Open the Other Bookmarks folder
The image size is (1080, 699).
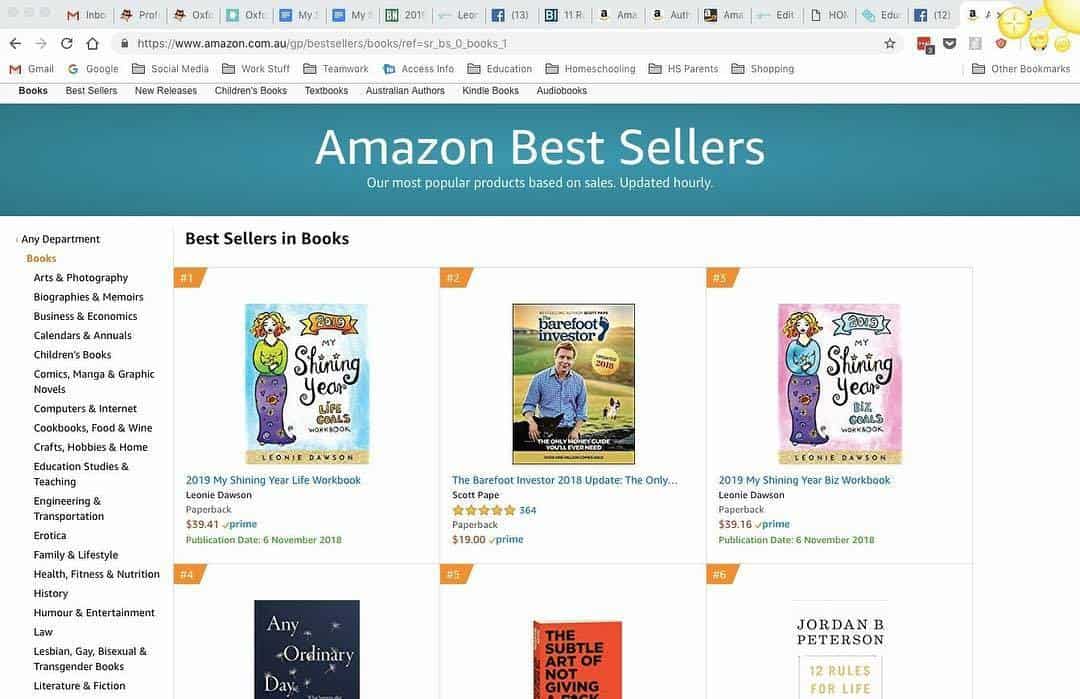[x=1021, y=69]
